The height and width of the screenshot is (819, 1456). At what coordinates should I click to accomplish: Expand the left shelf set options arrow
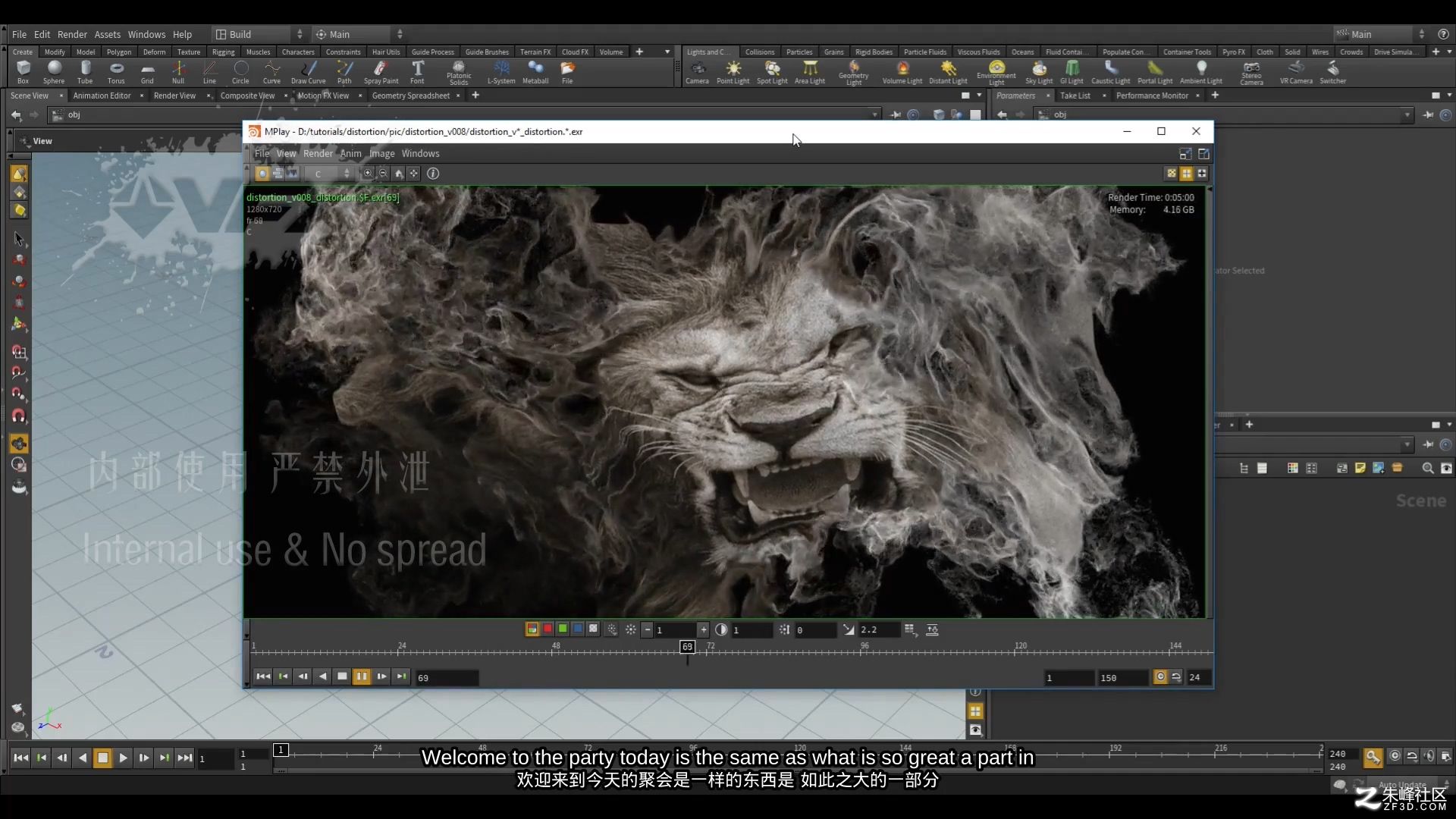(x=667, y=52)
